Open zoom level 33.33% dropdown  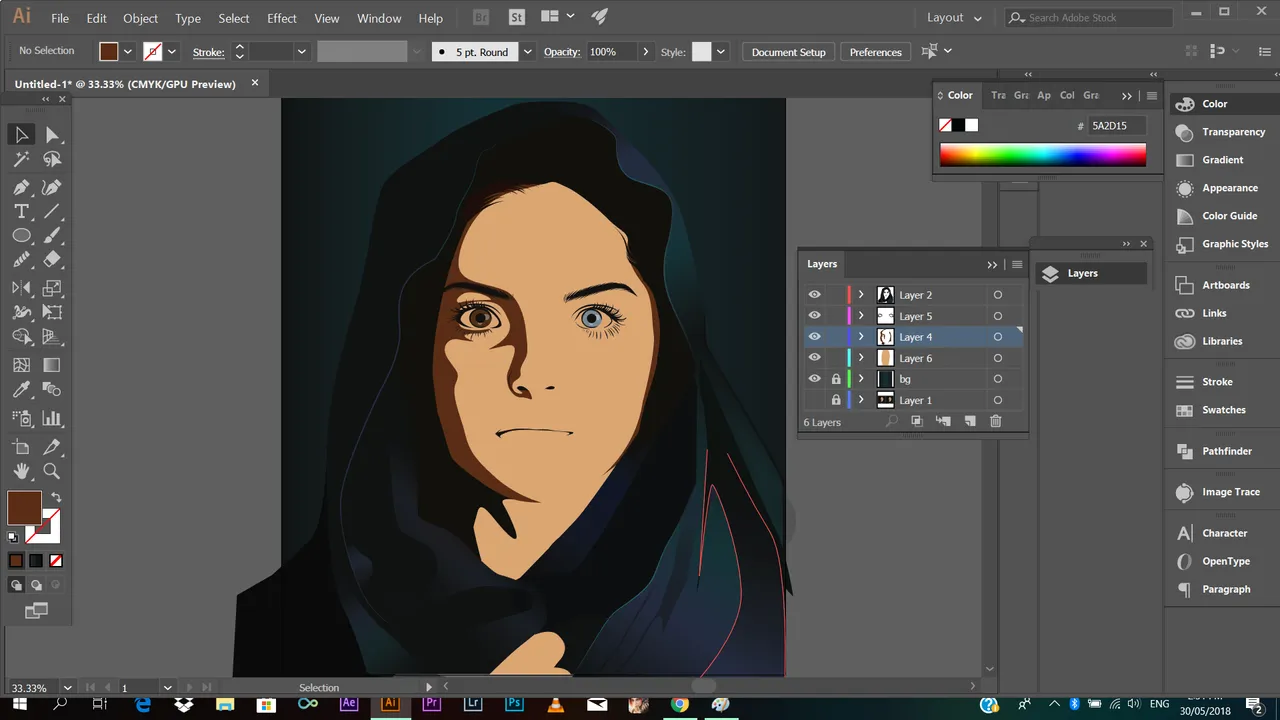(68, 688)
